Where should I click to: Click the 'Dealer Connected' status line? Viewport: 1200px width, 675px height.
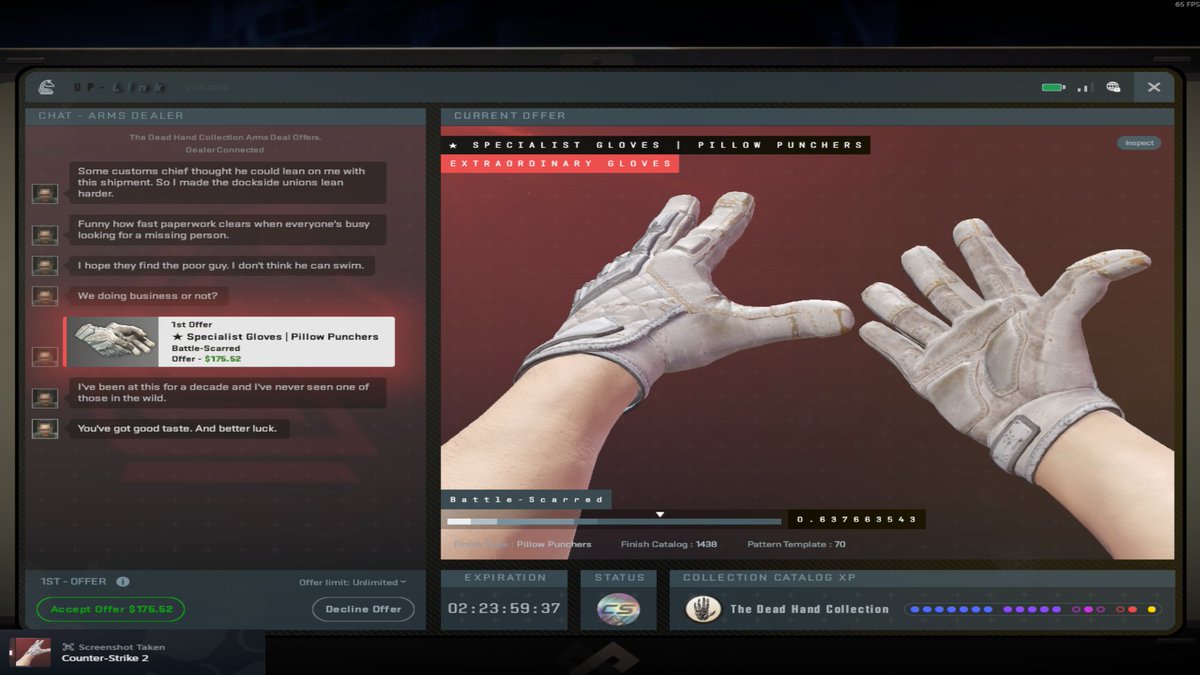coord(225,150)
